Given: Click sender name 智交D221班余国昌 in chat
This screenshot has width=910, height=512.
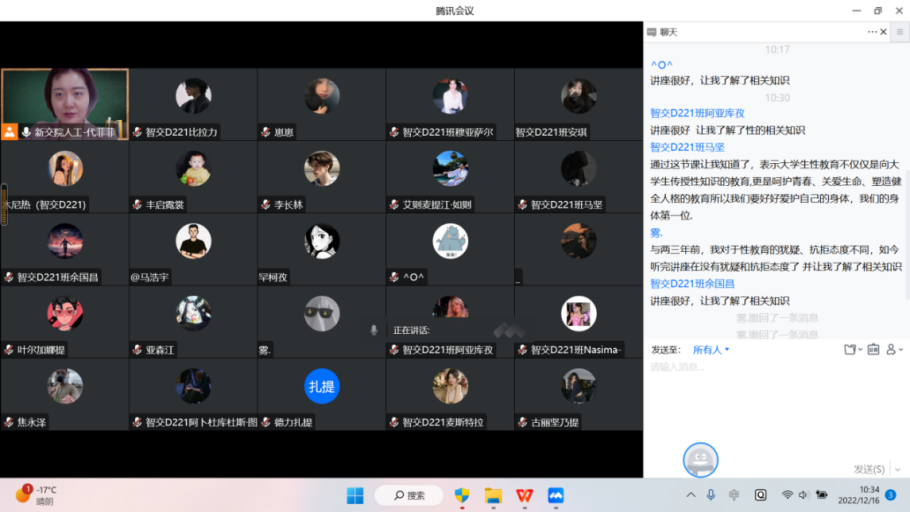Looking at the screenshot, I should point(692,284).
